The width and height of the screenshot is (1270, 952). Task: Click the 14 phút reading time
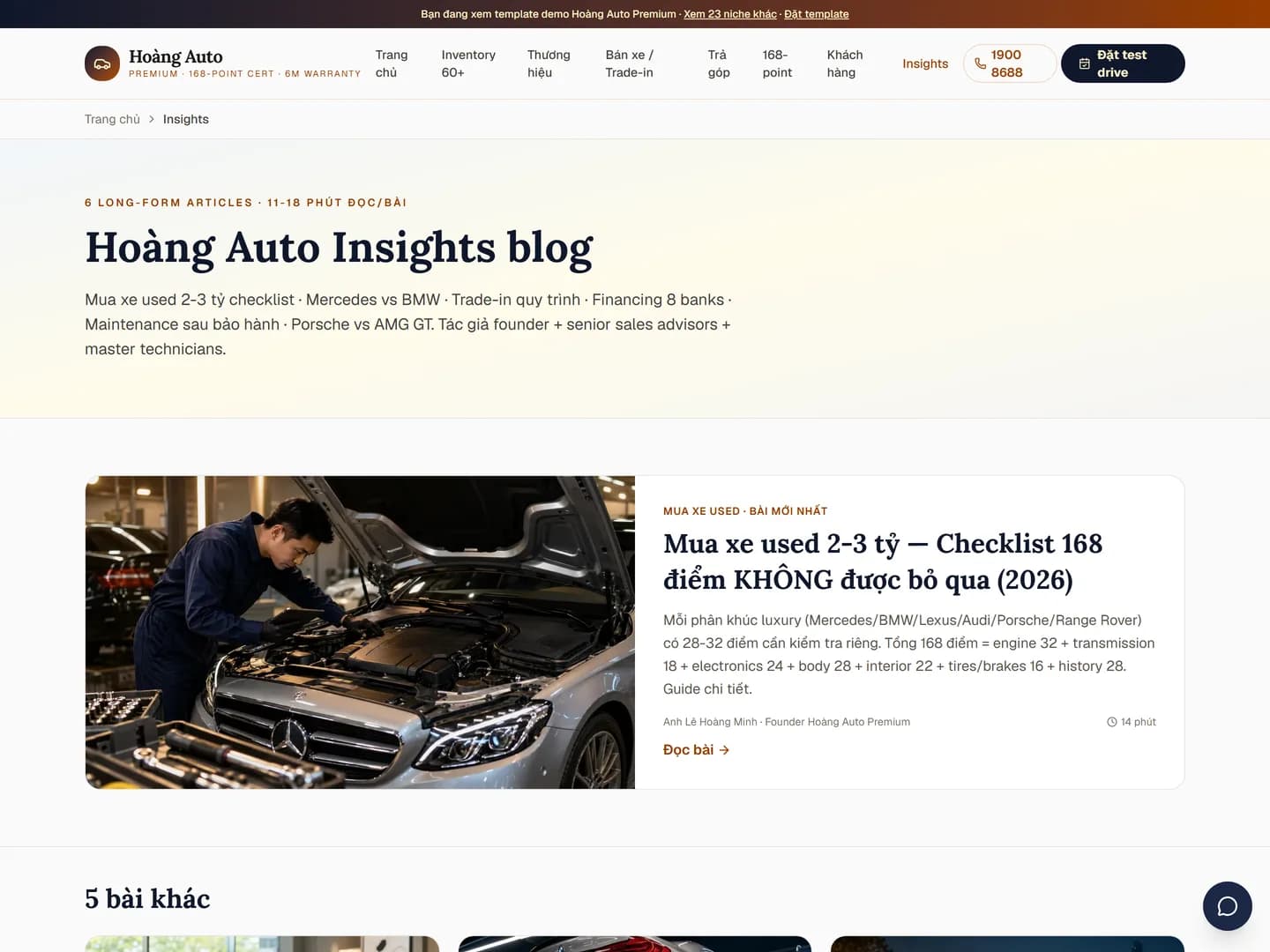coord(1132,722)
